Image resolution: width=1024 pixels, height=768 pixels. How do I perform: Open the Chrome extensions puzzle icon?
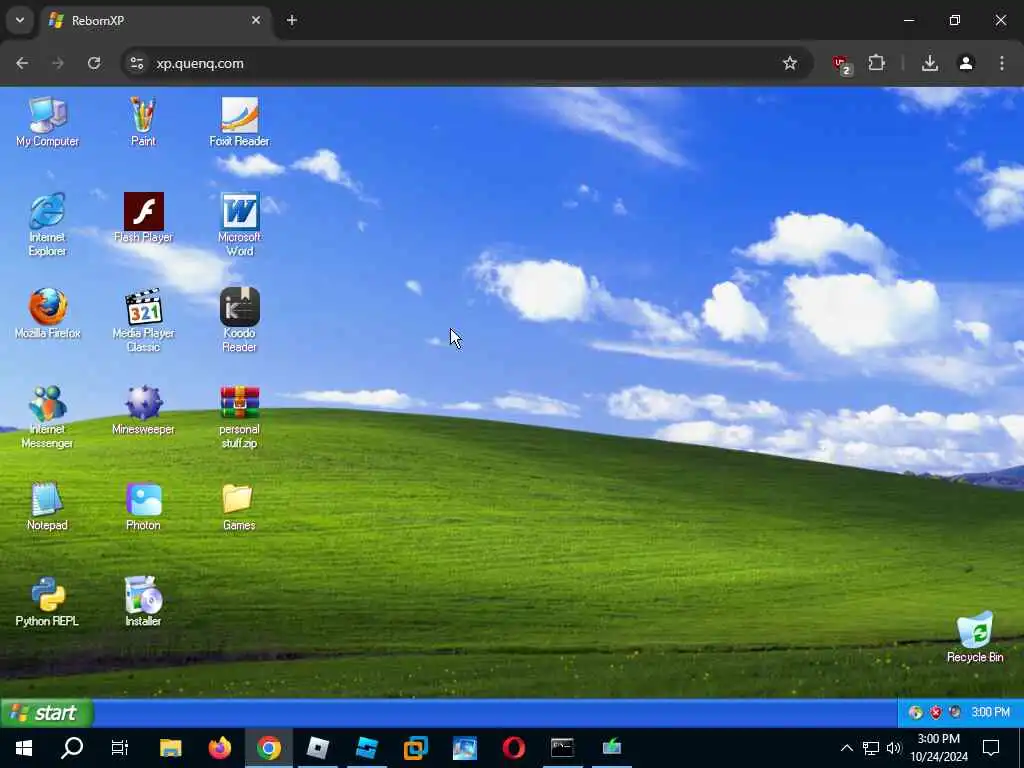876,63
